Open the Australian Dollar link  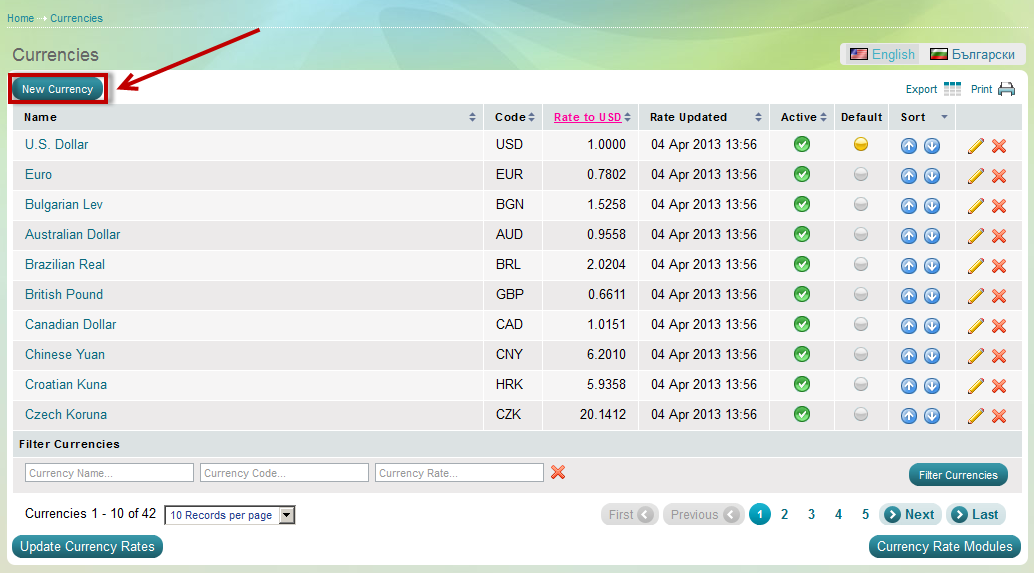click(x=72, y=235)
